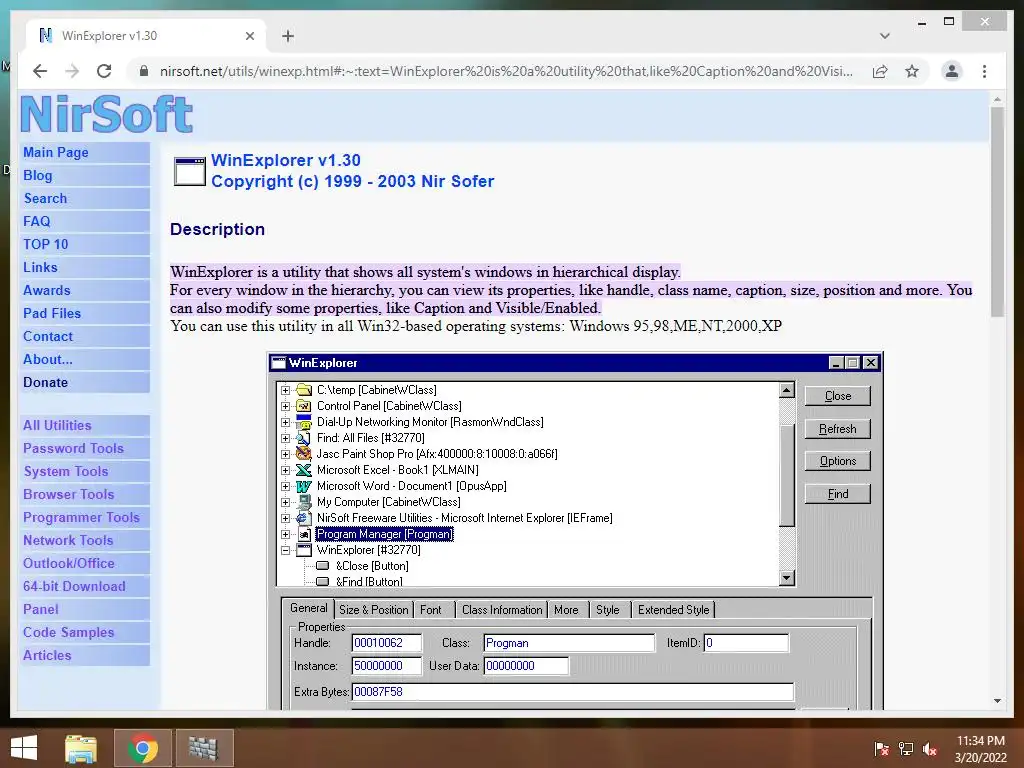Switch to the Size & Position tab
Screen dimensions: 1024x768
click(x=374, y=610)
